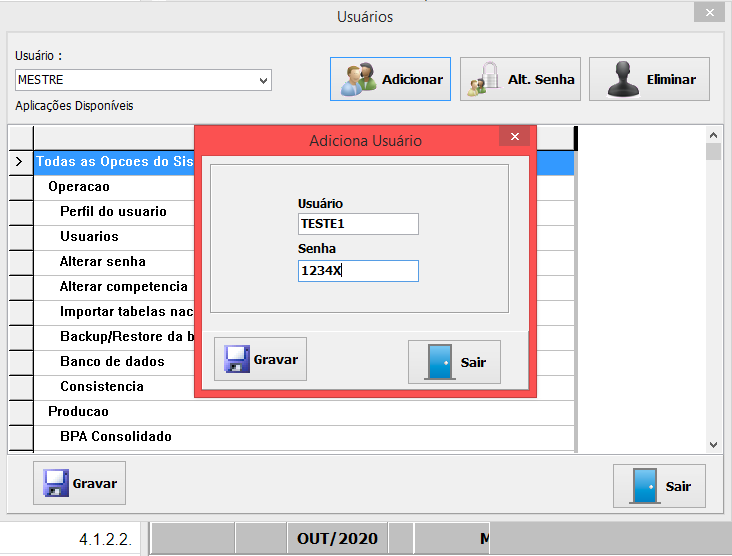The width and height of the screenshot is (732, 556).
Task: Click the Adicionar users icon
Action: 358,79
